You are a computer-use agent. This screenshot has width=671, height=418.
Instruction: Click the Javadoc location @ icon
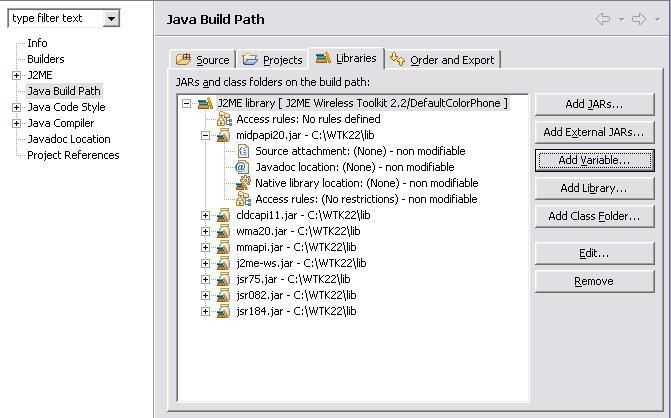[x=242, y=167]
